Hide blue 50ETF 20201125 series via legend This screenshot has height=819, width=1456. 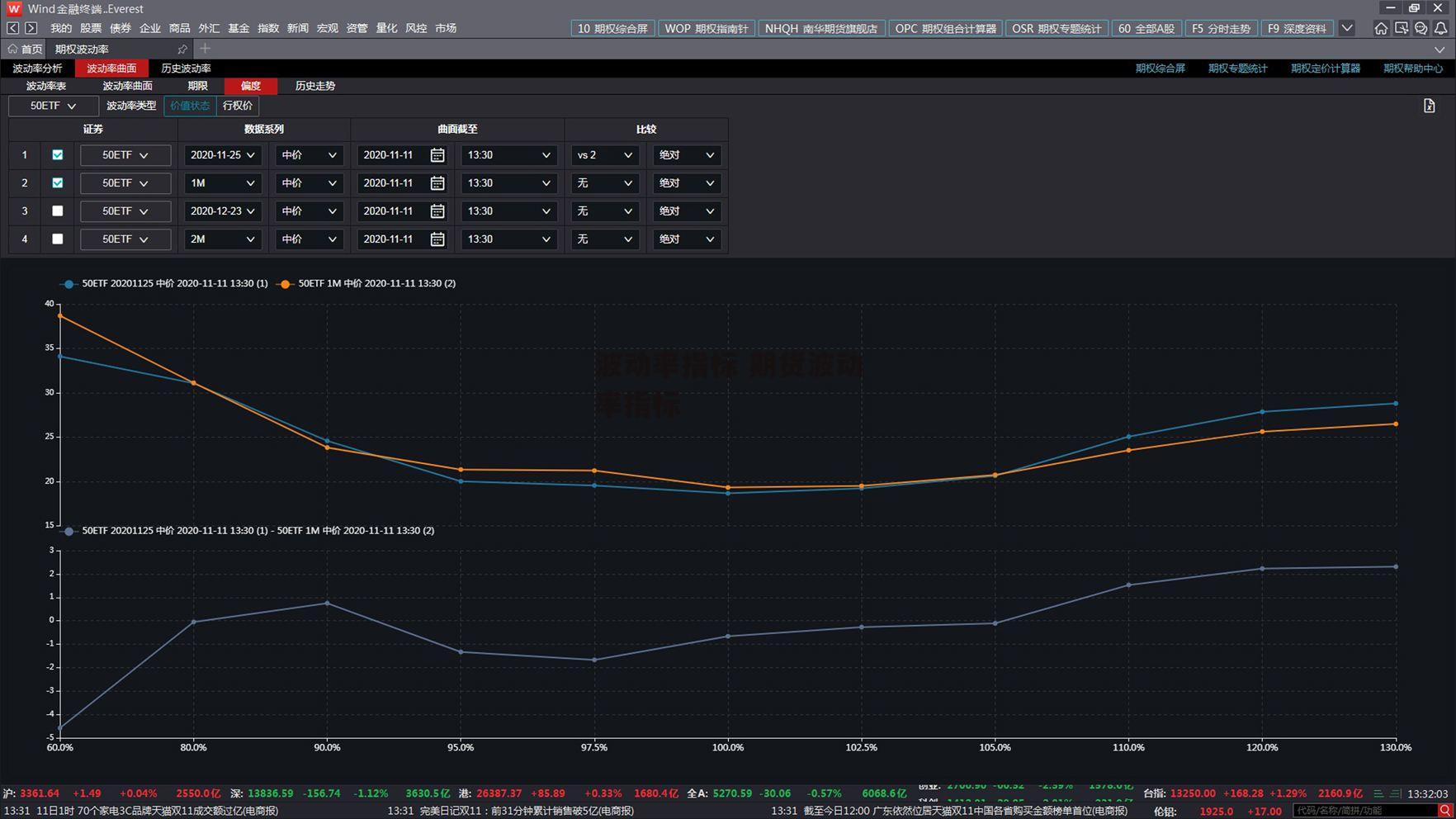click(164, 283)
